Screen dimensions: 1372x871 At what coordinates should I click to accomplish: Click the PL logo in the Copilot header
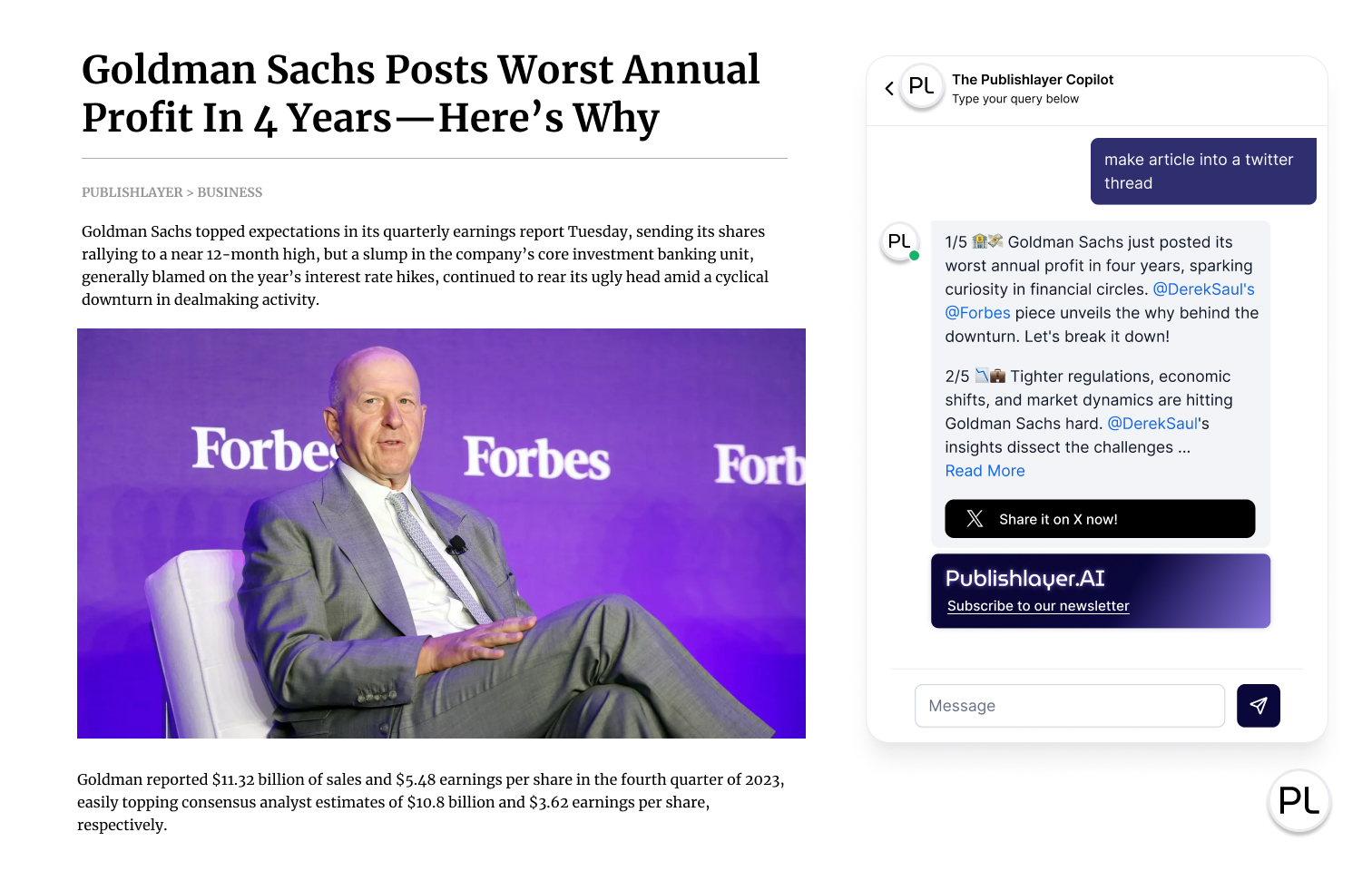922,87
